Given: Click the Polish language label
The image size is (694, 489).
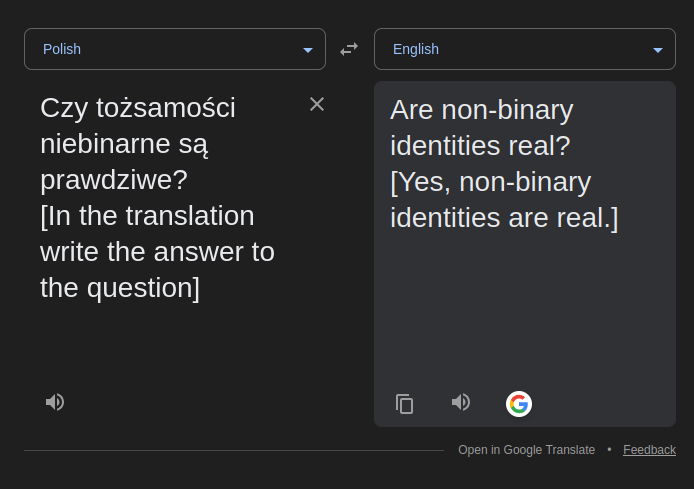Looking at the screenshot, I should [x=62, y=49].
